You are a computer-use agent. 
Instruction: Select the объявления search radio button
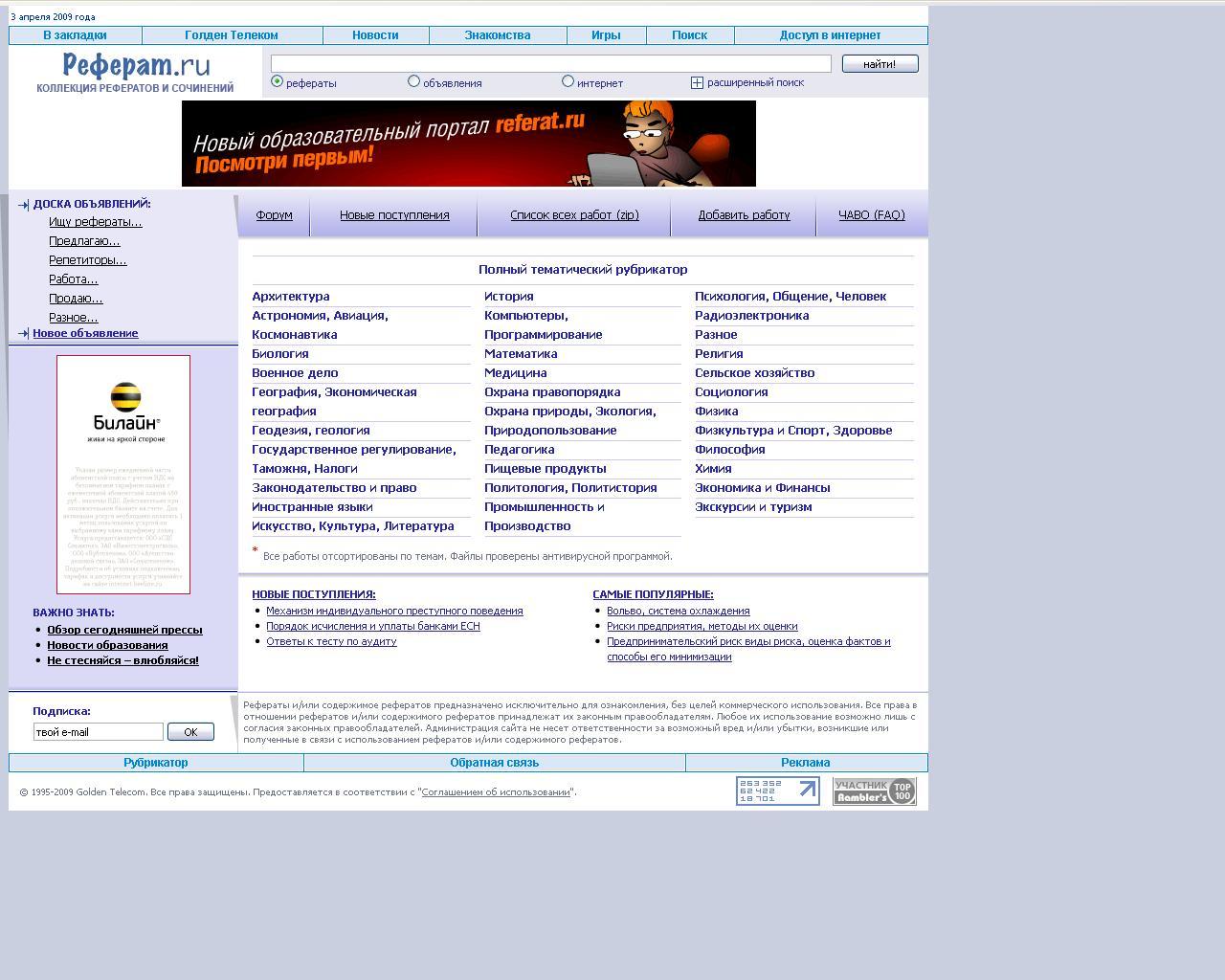click(x=414, y=81)
